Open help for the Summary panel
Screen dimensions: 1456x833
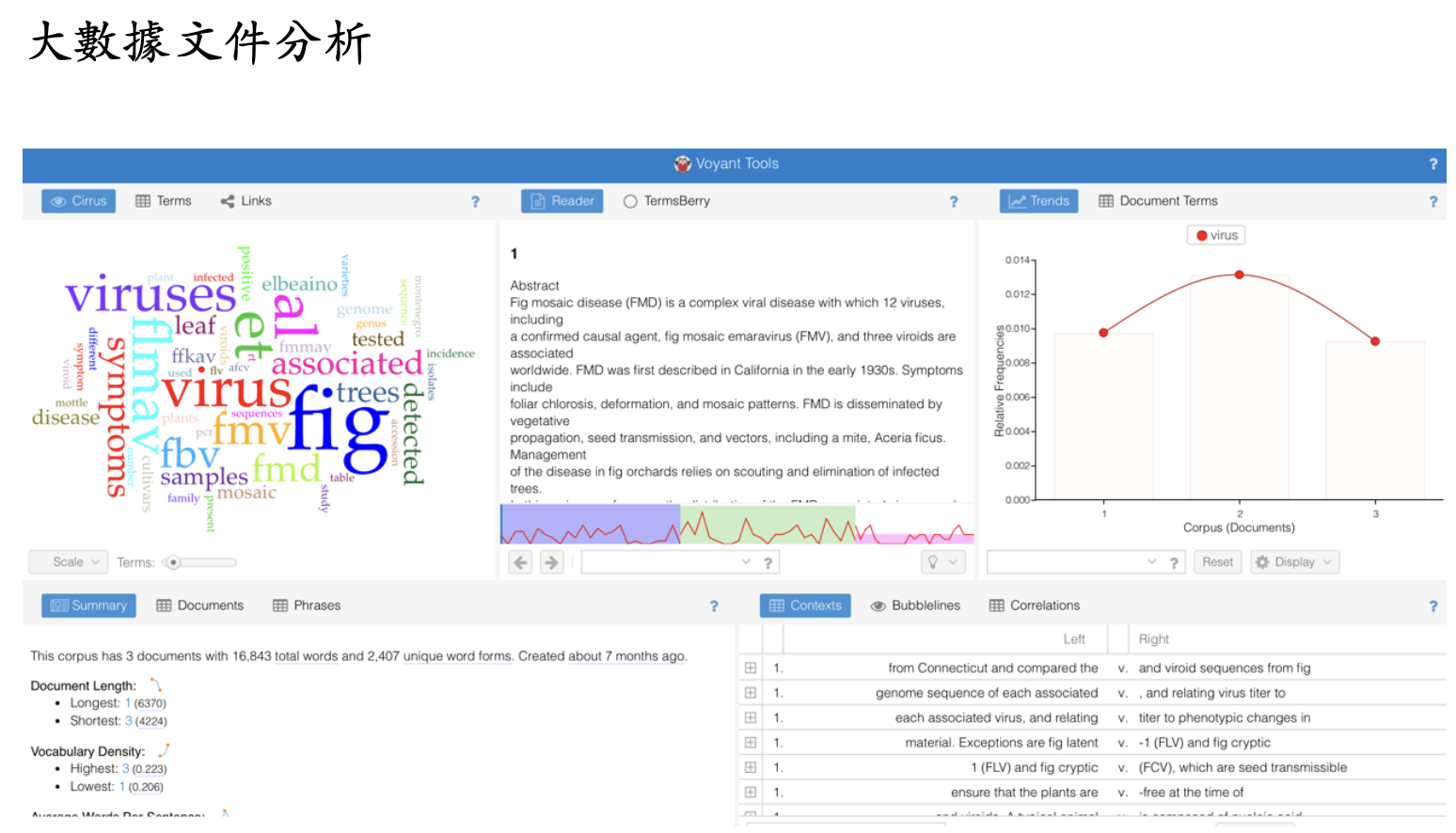(714, 606)
